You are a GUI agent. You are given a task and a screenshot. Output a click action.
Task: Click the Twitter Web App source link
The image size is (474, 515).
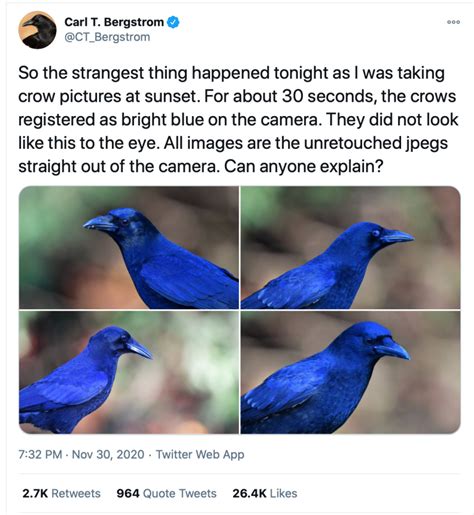pyautogui.click(x=200, y=454)
